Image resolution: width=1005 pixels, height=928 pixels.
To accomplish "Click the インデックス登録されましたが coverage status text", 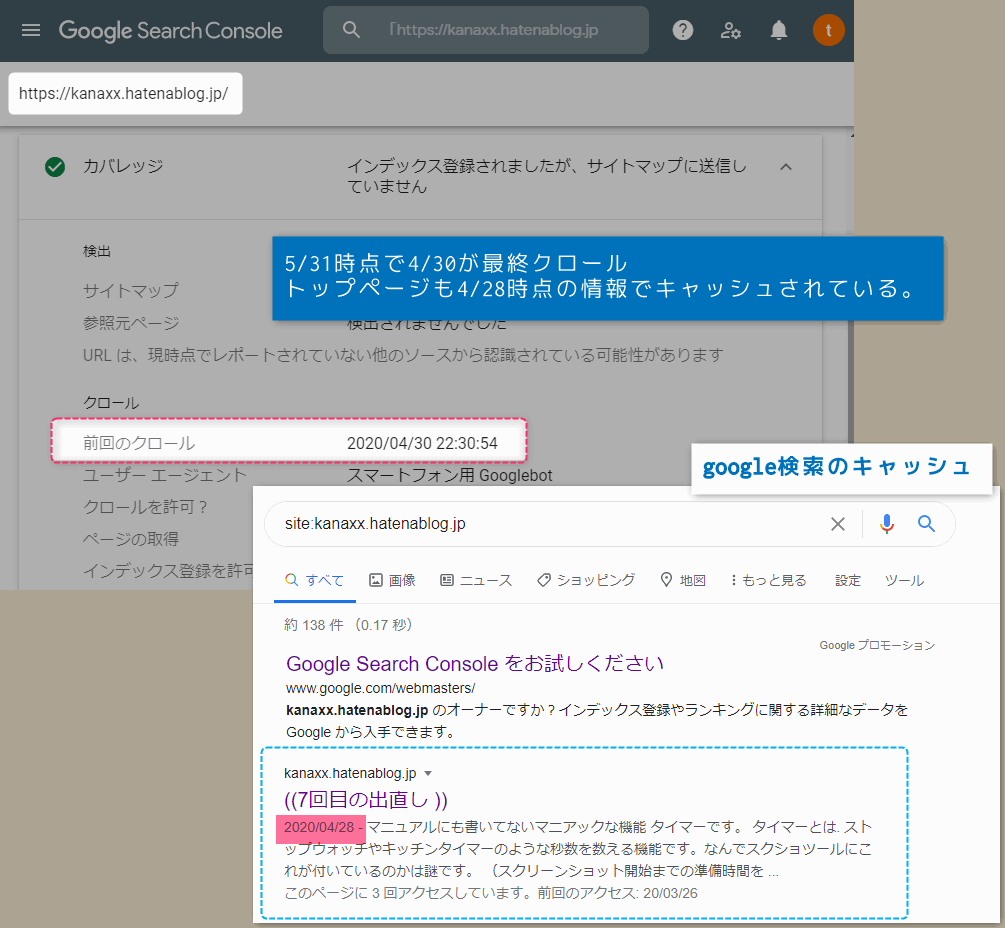I will tap(547, 176).
